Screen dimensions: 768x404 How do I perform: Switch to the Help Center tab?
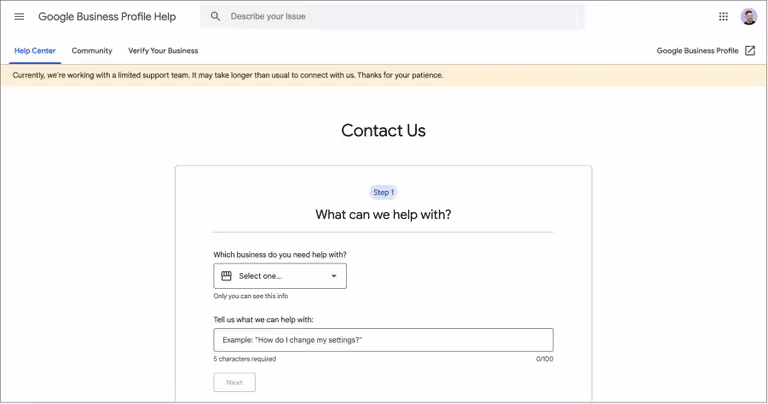click(35, 51)
